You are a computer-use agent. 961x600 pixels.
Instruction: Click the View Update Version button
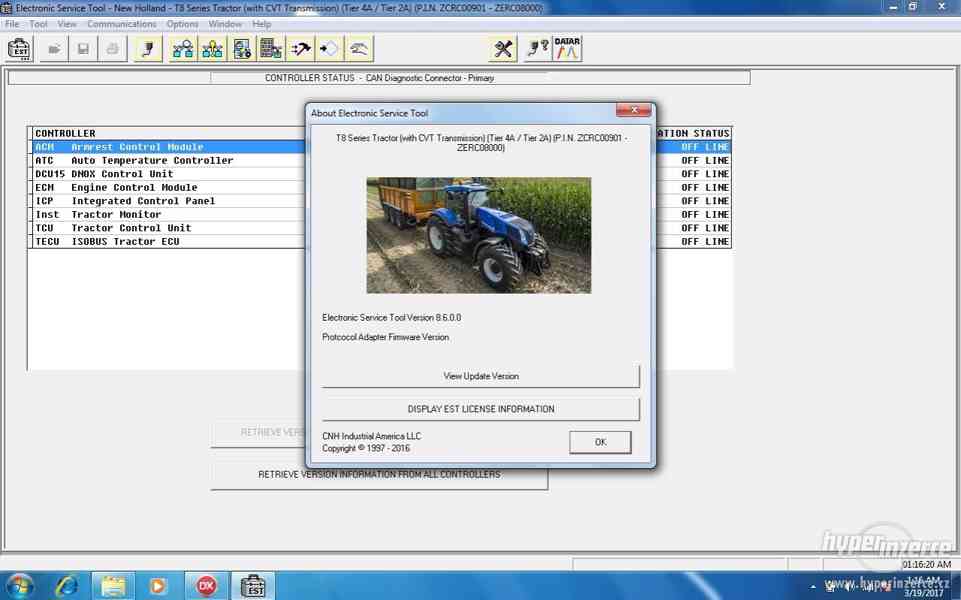tap(480, 376)
